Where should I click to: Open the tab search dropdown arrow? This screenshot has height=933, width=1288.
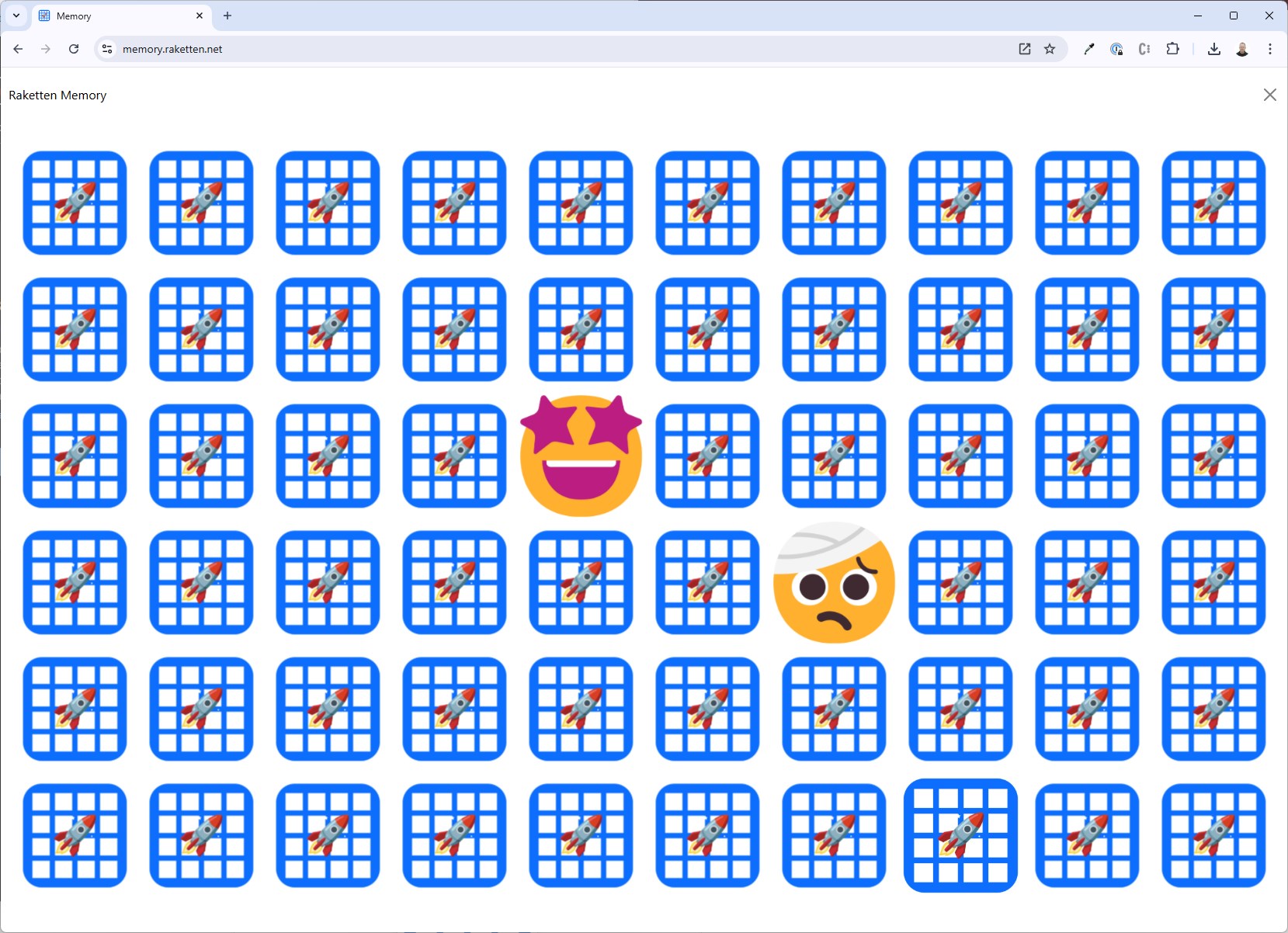[16, 16]
